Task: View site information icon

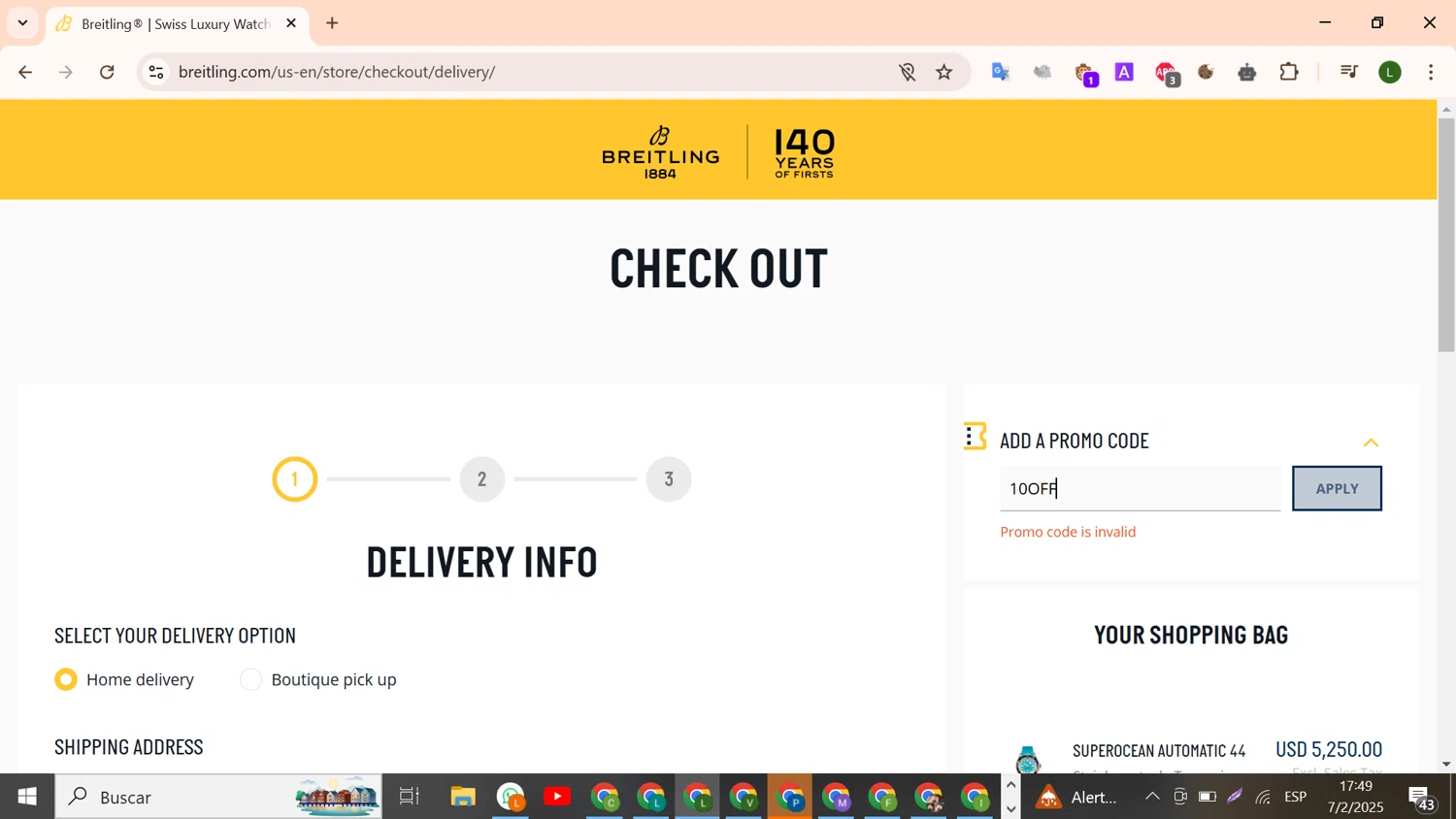Action: coord(156,72)
